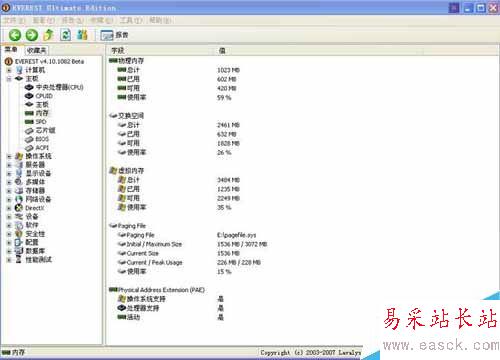500x360 pixels.
Task: Click the 3484 MB value
Action: point(228,180)
